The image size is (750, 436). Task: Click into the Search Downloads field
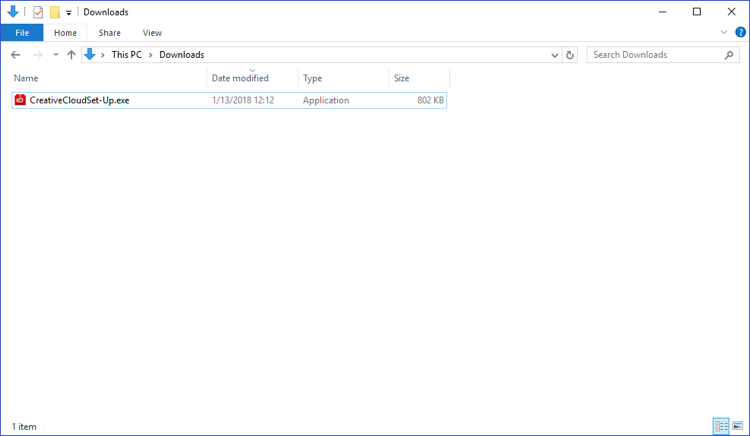655,55
